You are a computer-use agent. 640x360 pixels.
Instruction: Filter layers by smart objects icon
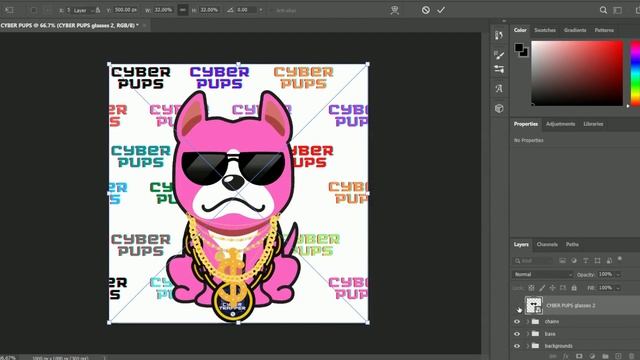(x=609, y=260)
